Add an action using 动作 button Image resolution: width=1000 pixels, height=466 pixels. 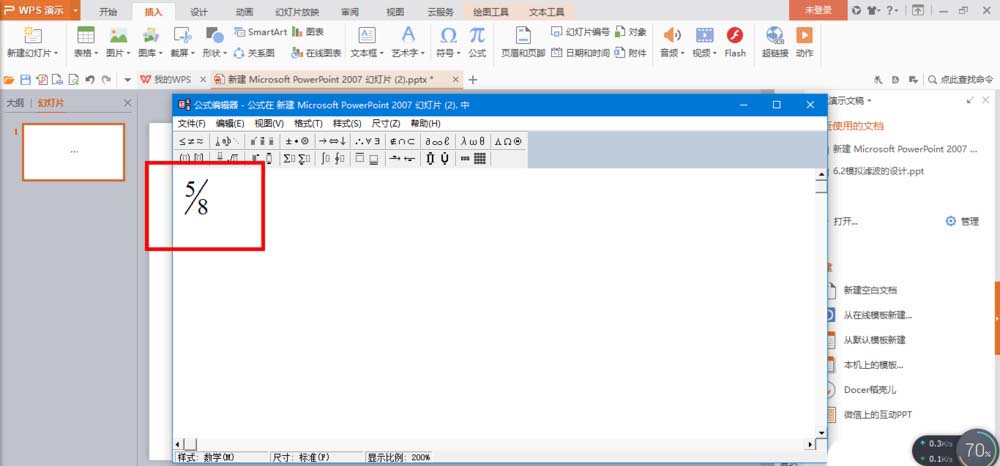(x=805, y=42)
